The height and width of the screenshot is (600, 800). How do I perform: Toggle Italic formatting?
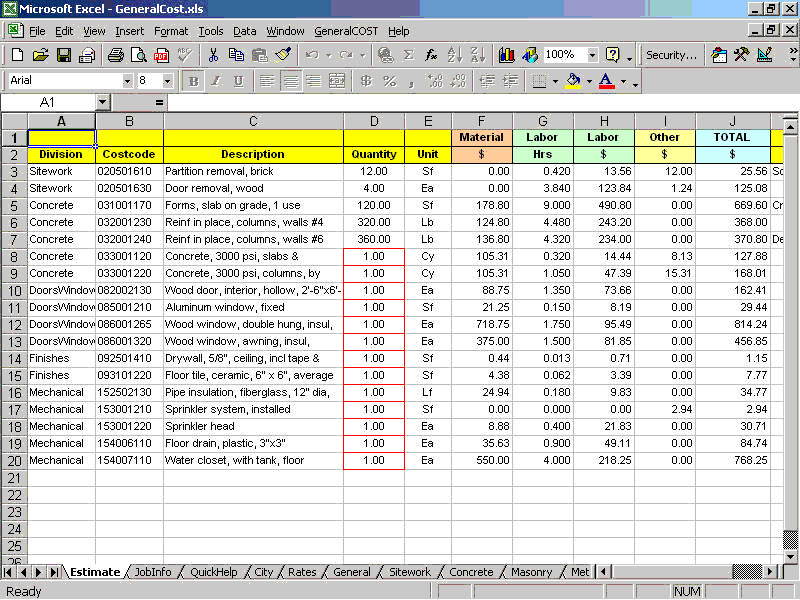[x=215, y=81]
